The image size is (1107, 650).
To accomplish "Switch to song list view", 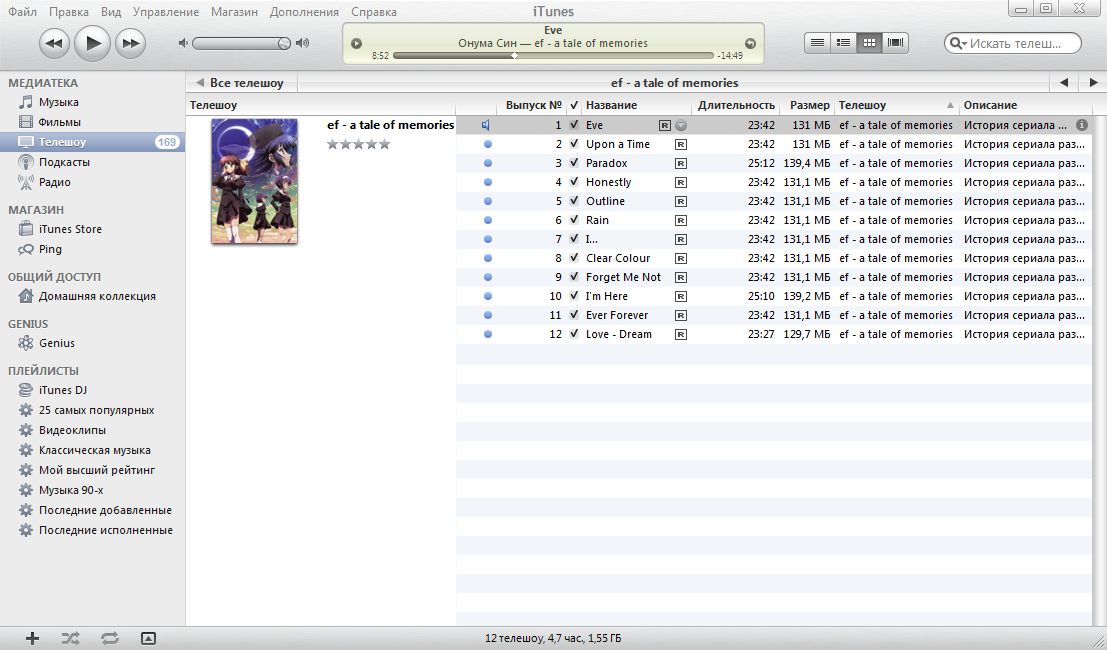I will [818, 43].
